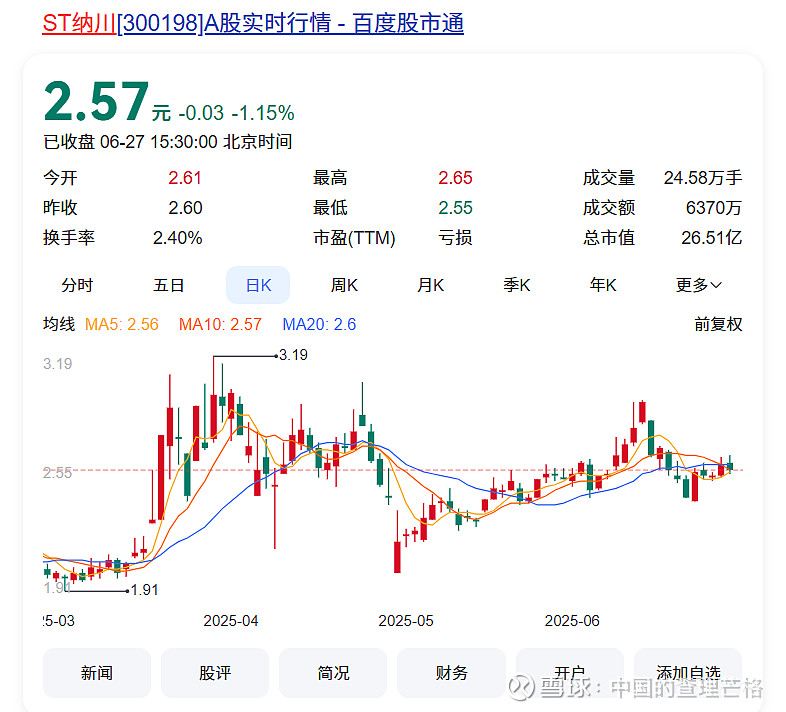Expand the 更多 dropdown
This screenshot has width=786, height=712.
coord(698,285)
